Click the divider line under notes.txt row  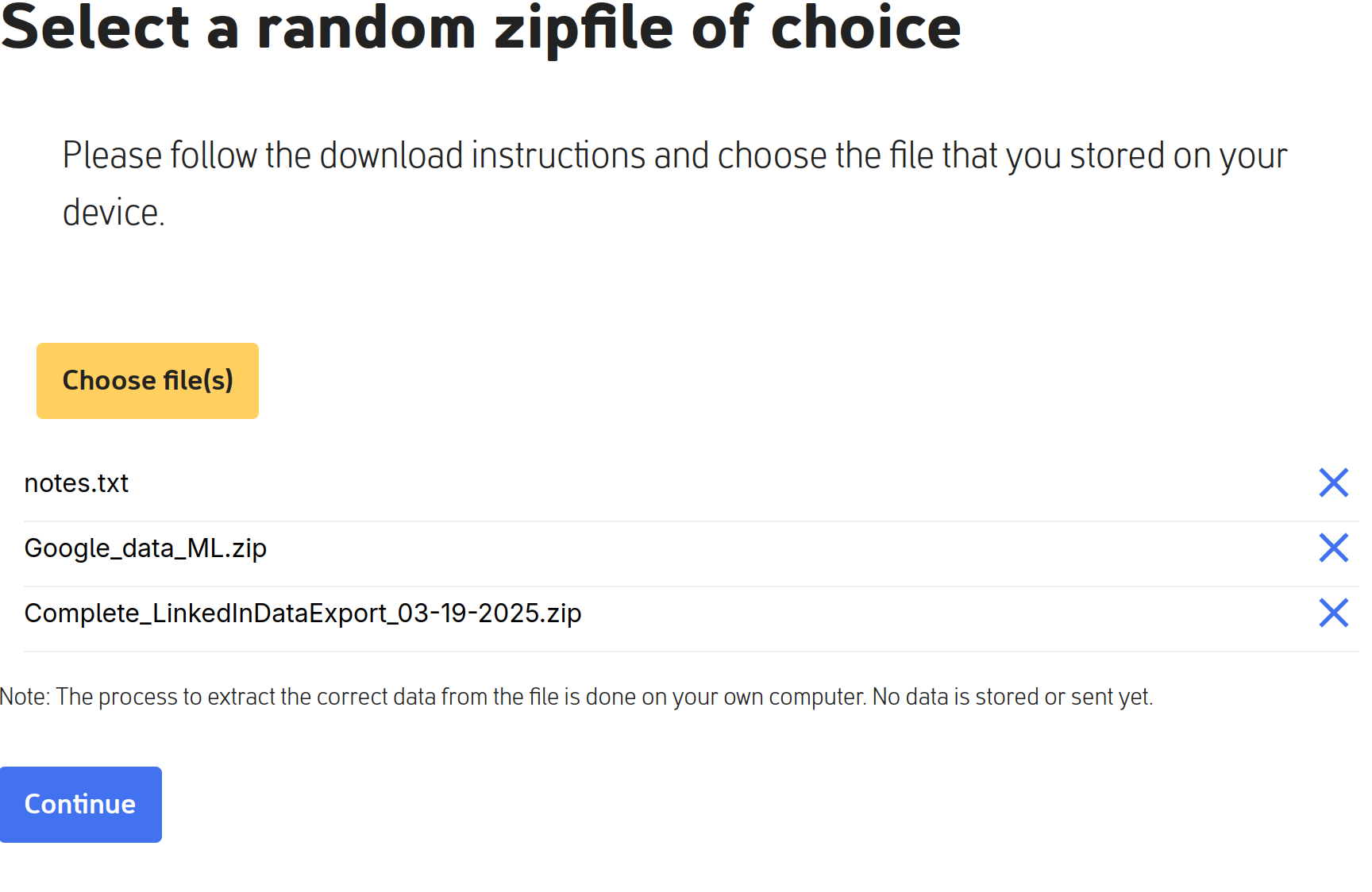point(691,521)
